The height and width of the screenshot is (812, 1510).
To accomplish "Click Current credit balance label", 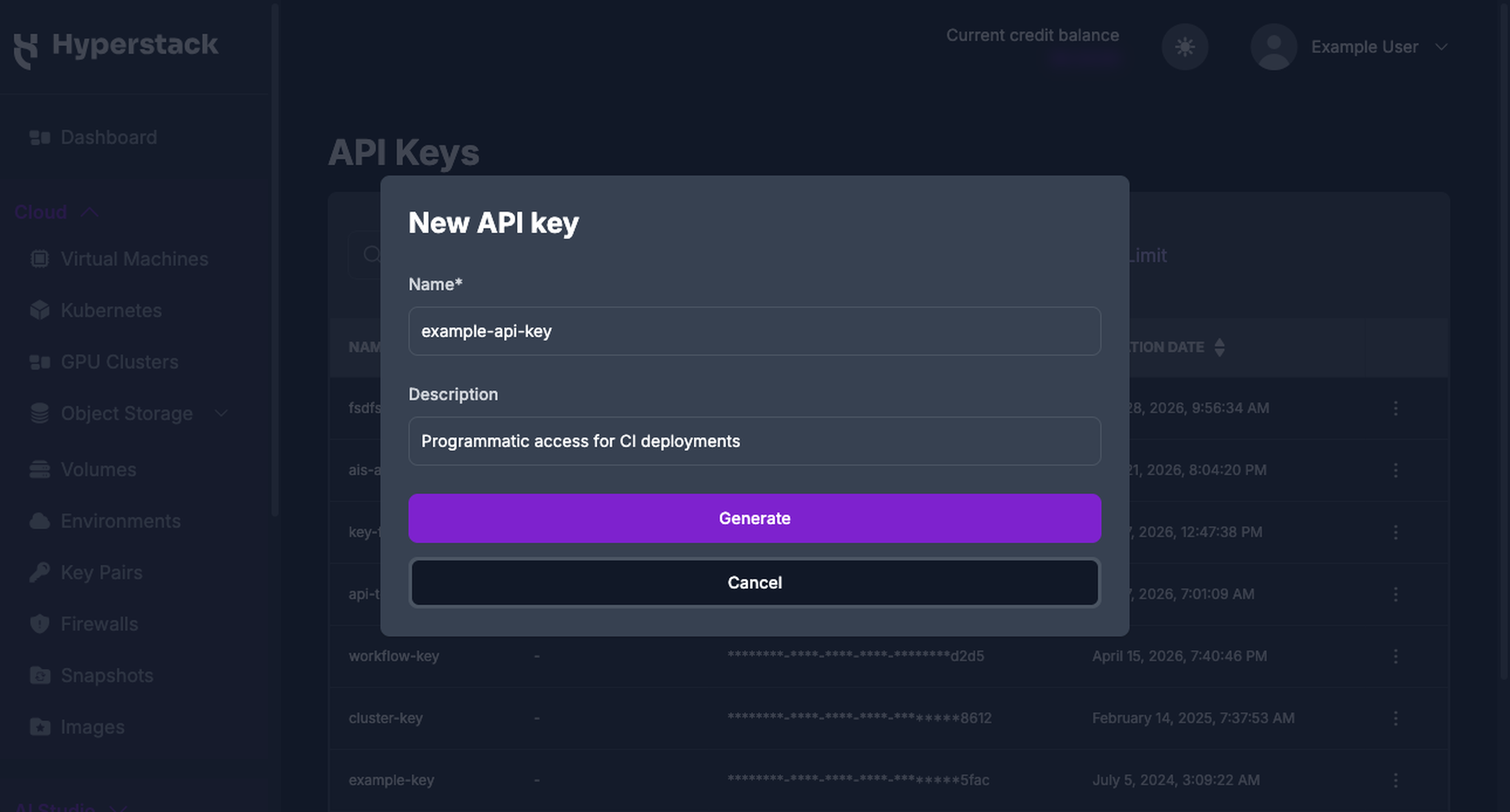I will coord(1032,35).
